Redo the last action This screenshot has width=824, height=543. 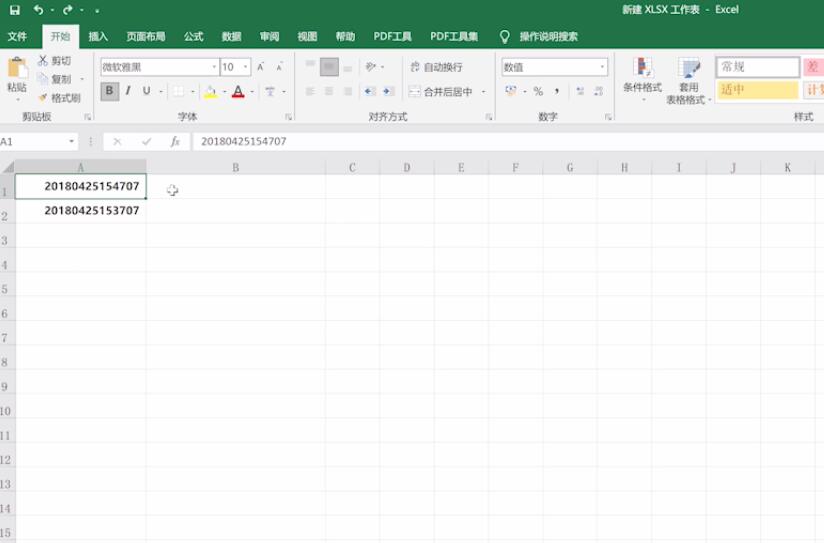tap(67, 10)
